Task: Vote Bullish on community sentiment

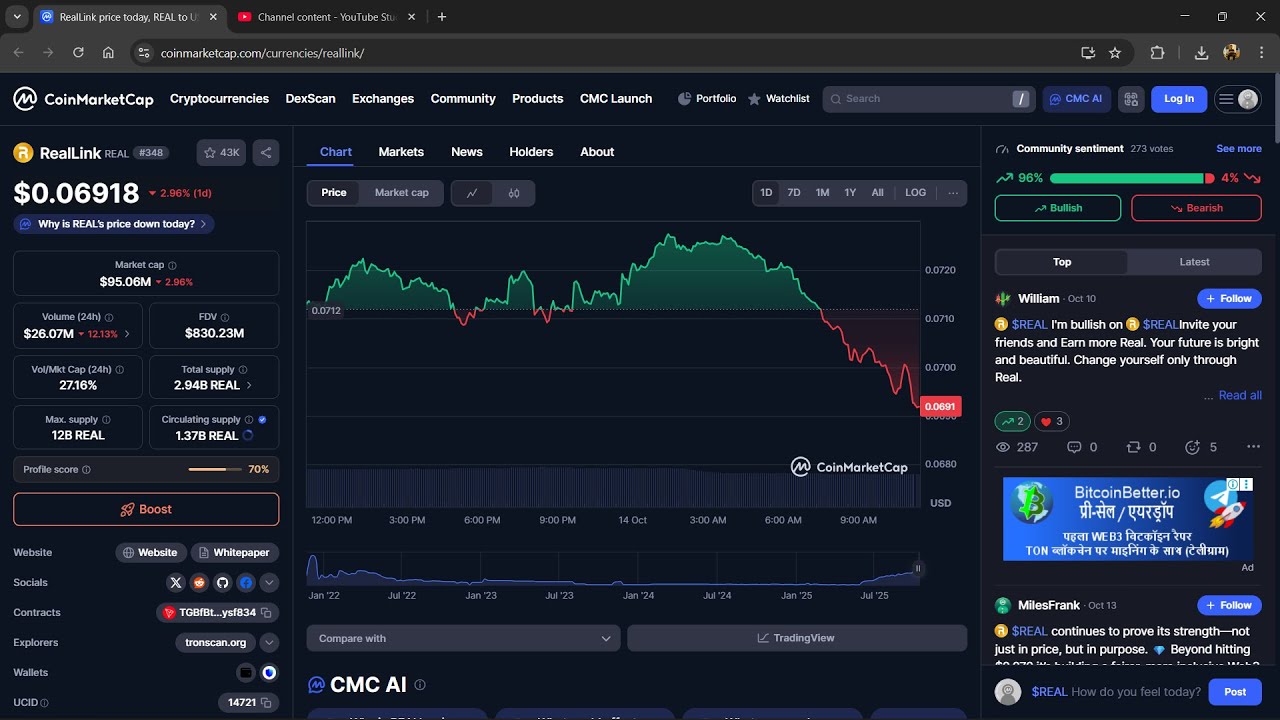Action: tap(1058, 208)
